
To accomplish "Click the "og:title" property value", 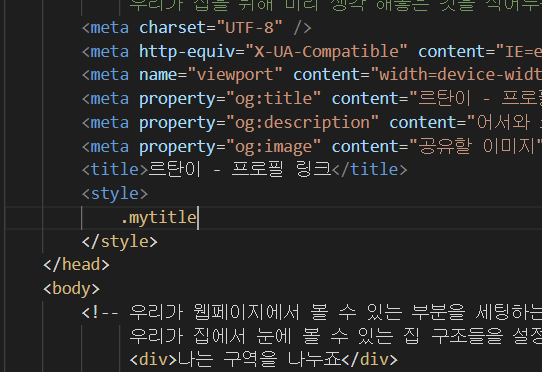I will (273, 99).
